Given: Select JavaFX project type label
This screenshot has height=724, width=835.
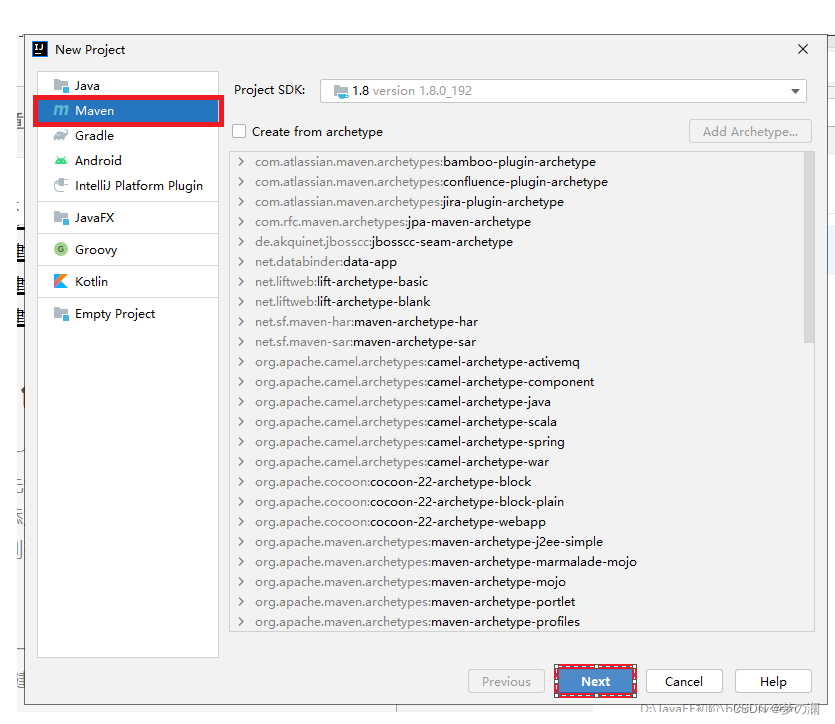Looking at the screenshot, I should (x=94, y=217).
